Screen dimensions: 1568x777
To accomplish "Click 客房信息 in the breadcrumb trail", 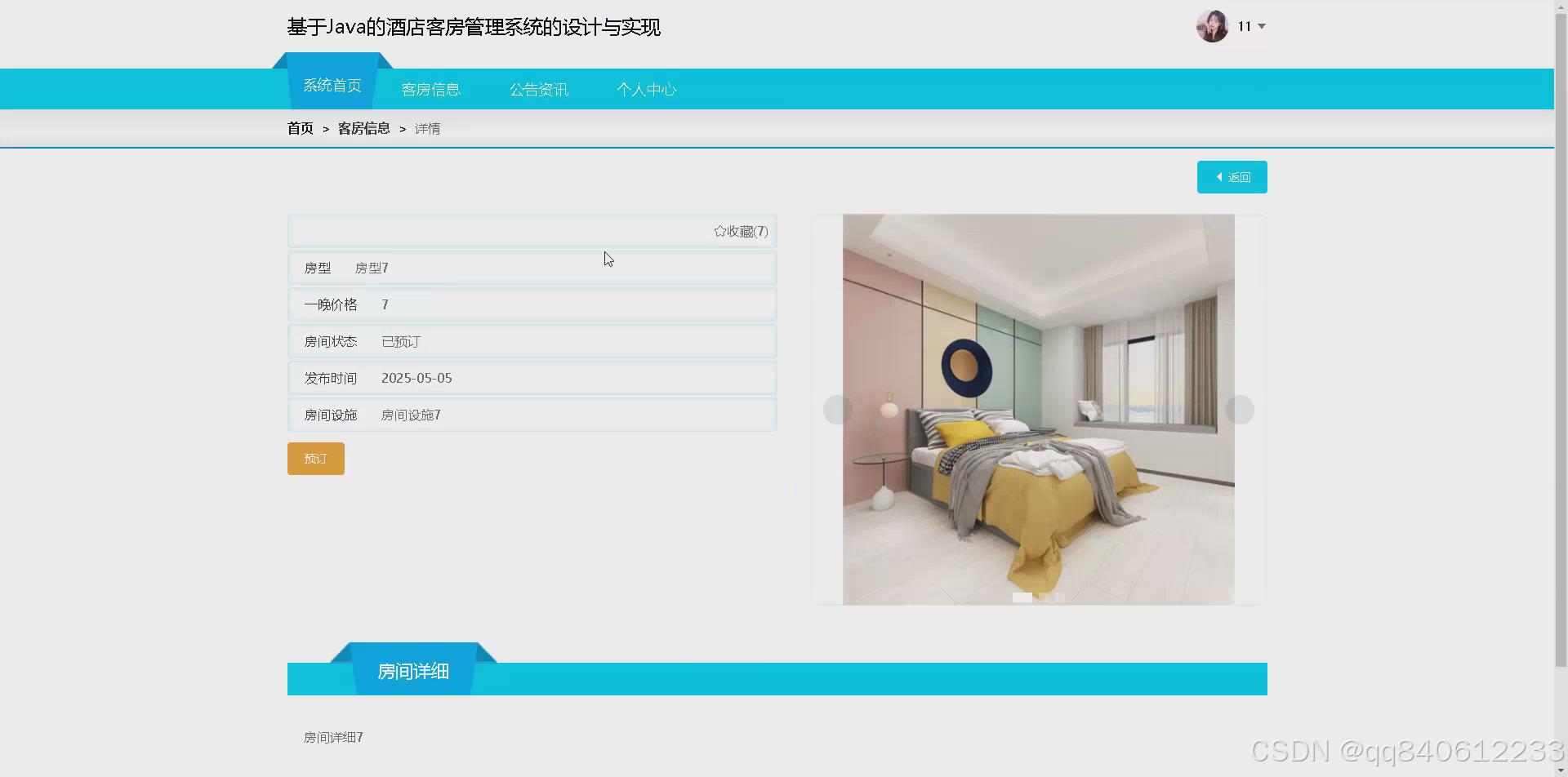I will point(363,128).
